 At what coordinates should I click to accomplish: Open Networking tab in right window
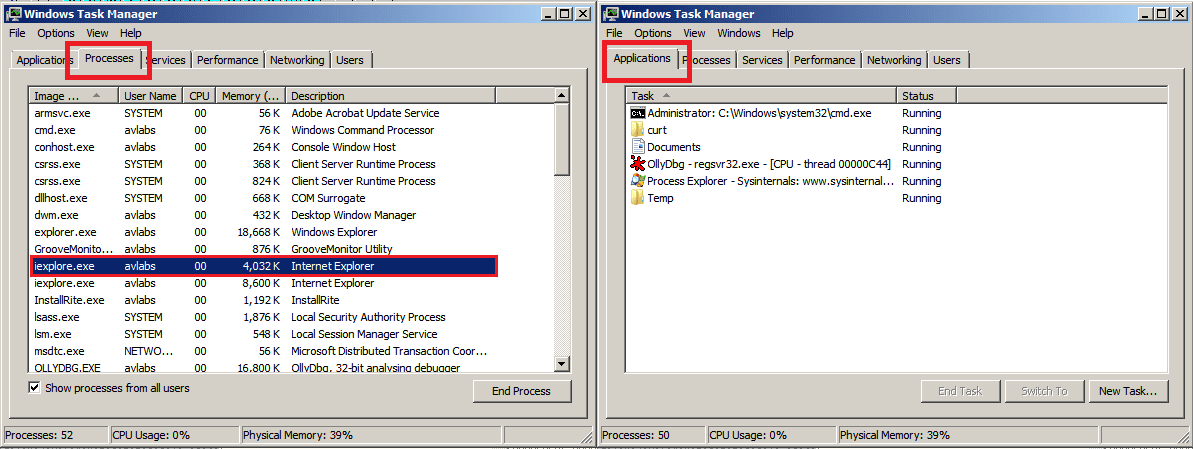click(x=894, y=60)
